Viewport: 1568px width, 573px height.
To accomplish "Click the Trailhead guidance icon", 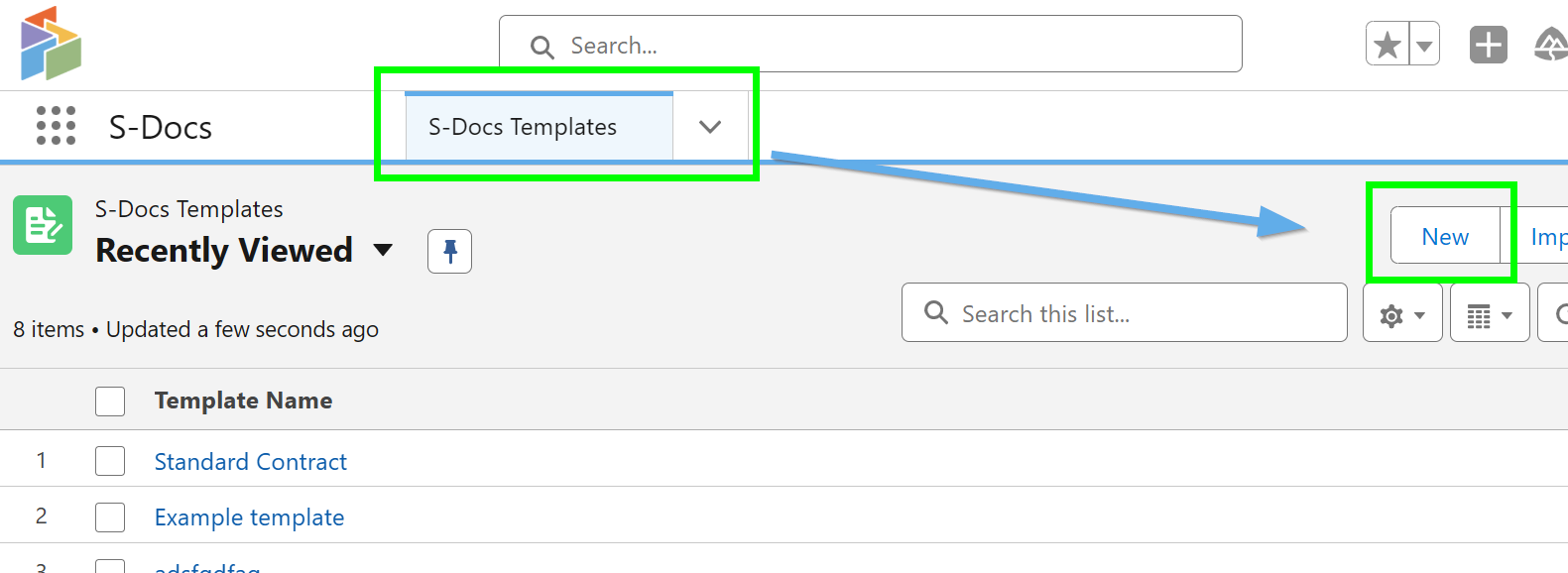I will pyautogui.click(x=1551, y=45).
